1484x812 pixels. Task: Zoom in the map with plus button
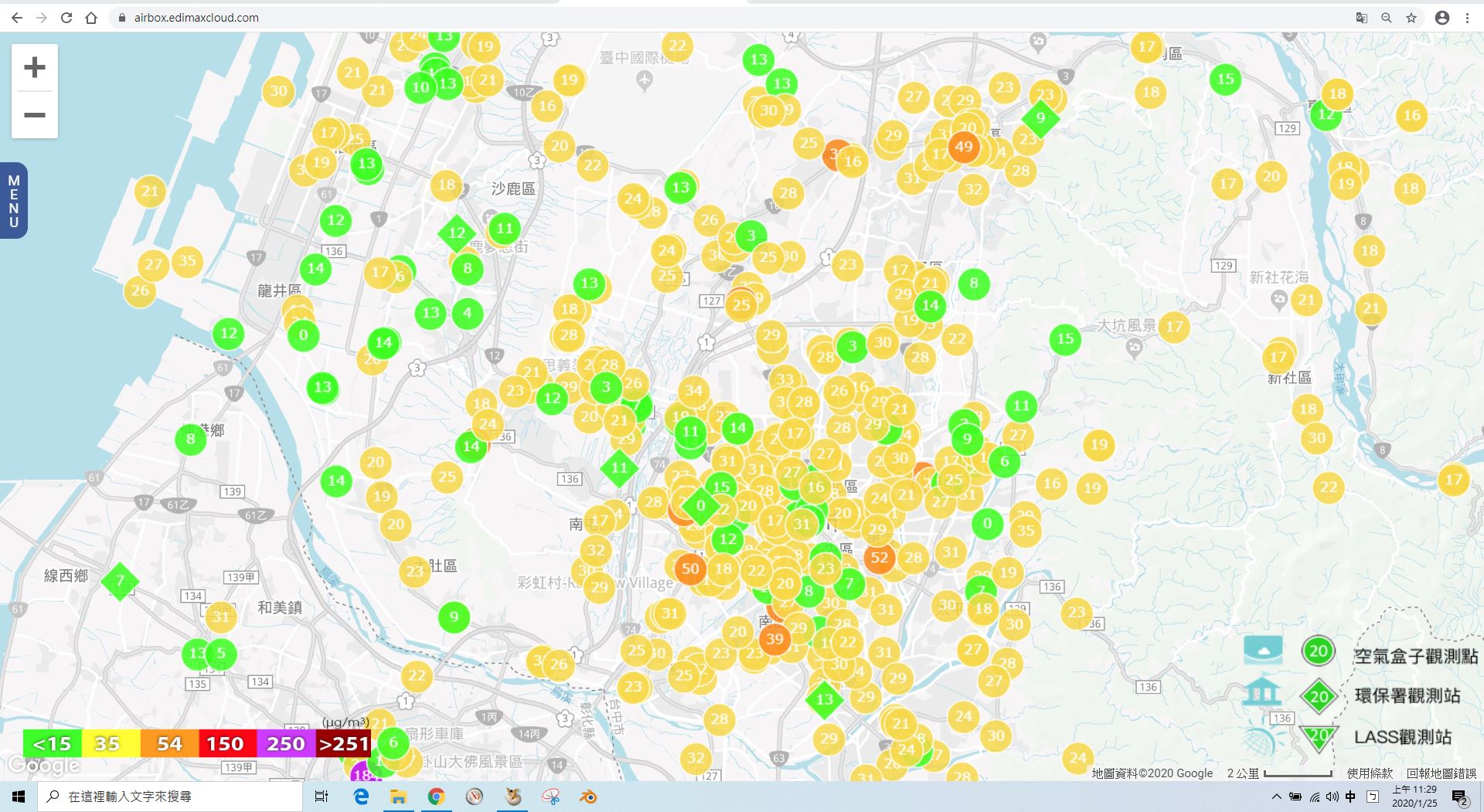click(x=35, y=67)
